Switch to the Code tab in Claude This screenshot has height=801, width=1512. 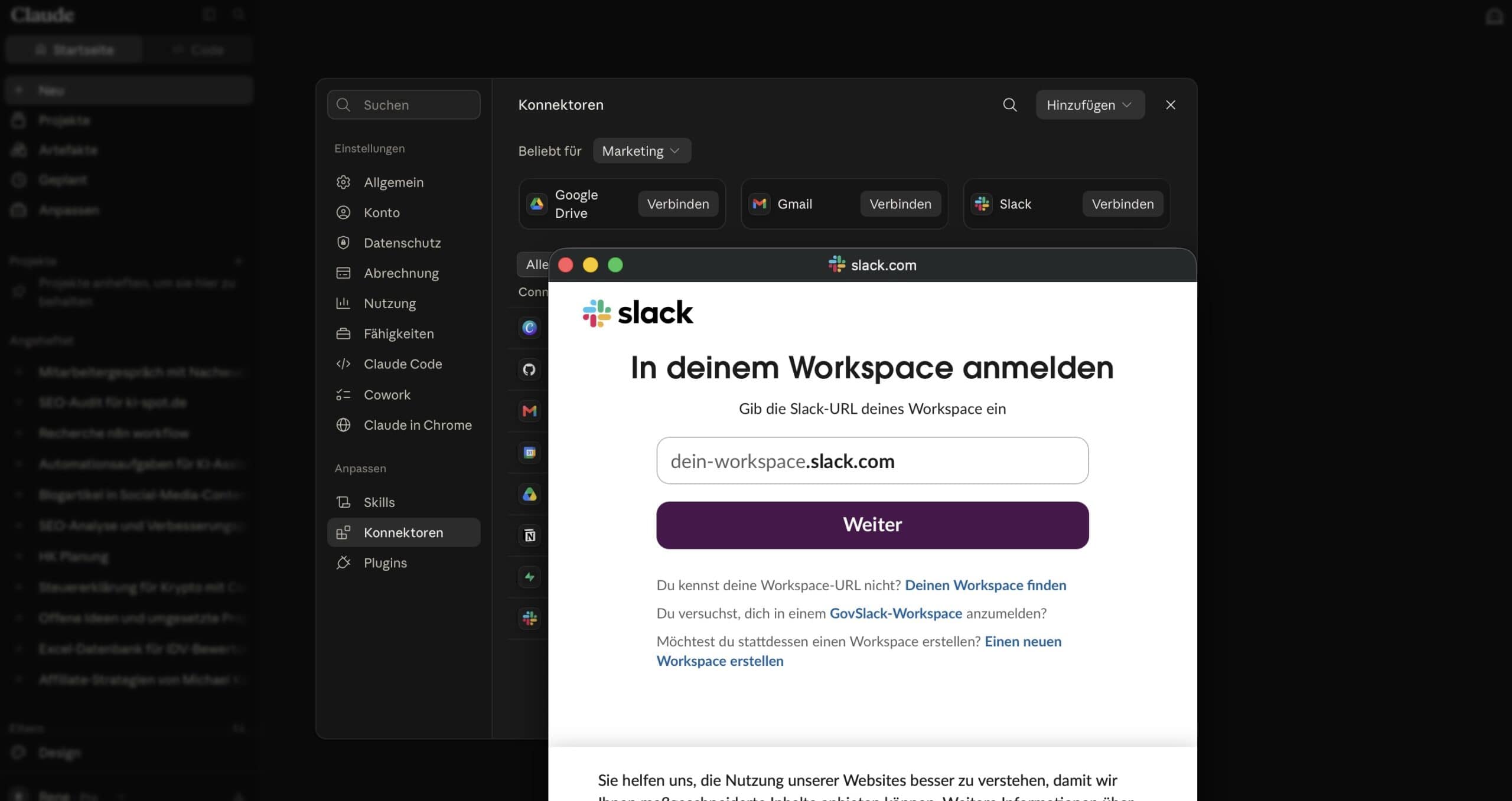coord(198,50)
